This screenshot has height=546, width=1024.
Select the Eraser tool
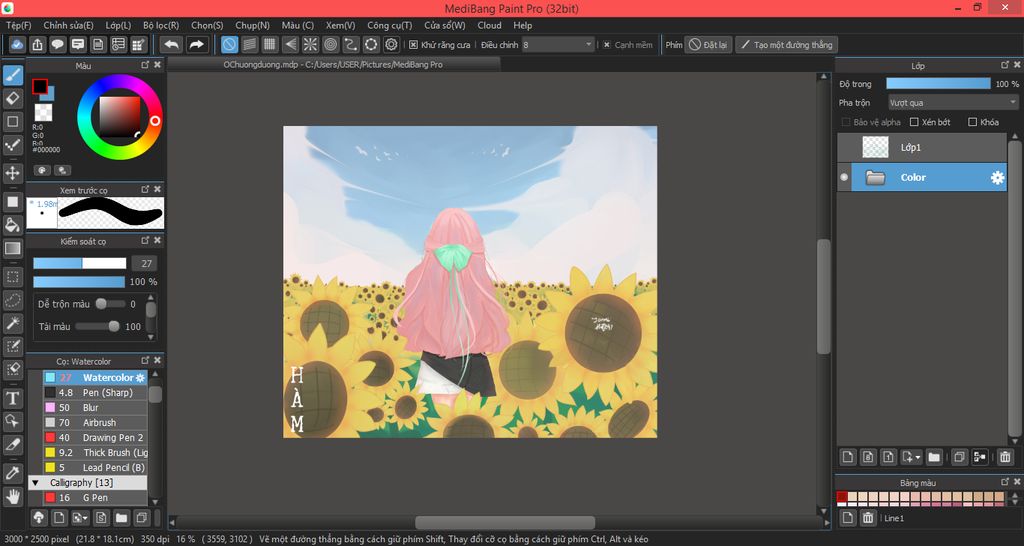click(12, 99)
